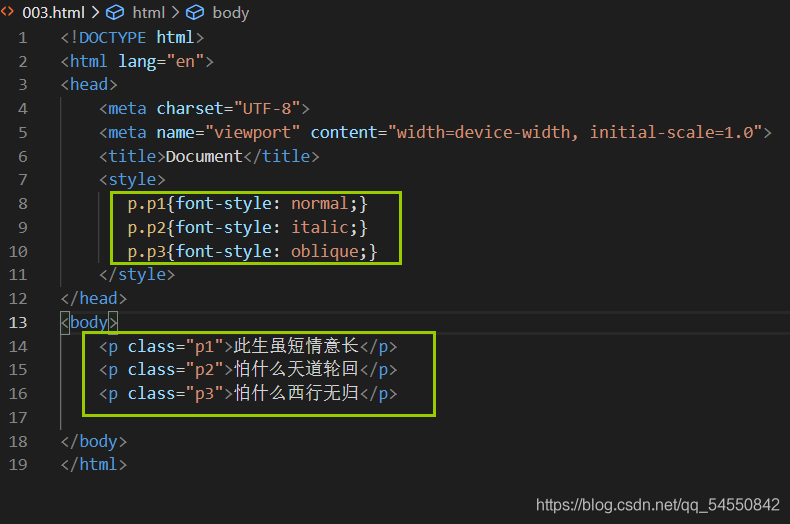Open the 003.html breadcrumb item
This screenshot has width=790, height=524.
(53, 12)
